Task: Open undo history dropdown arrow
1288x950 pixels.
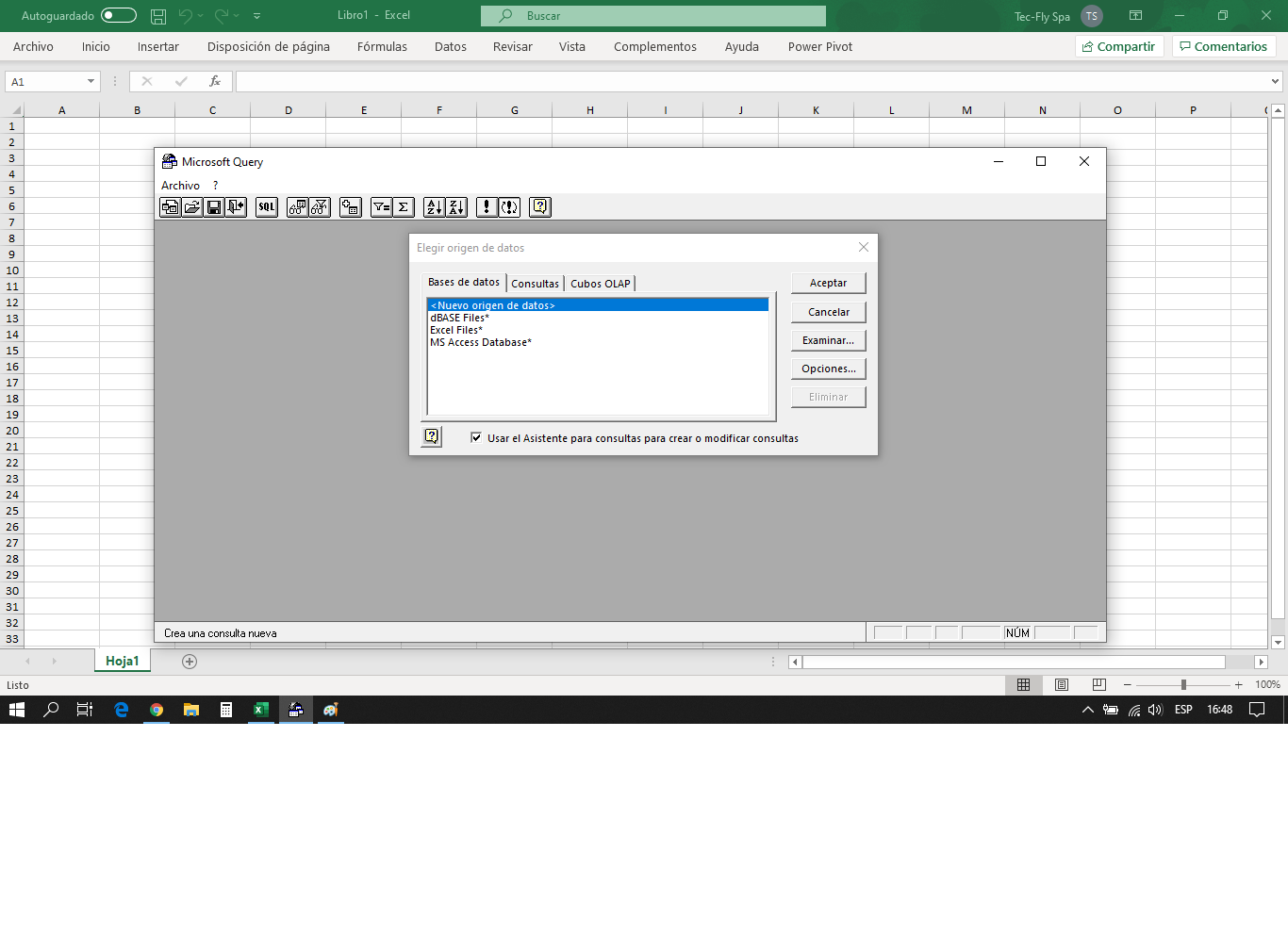Action: coord(200,16)
